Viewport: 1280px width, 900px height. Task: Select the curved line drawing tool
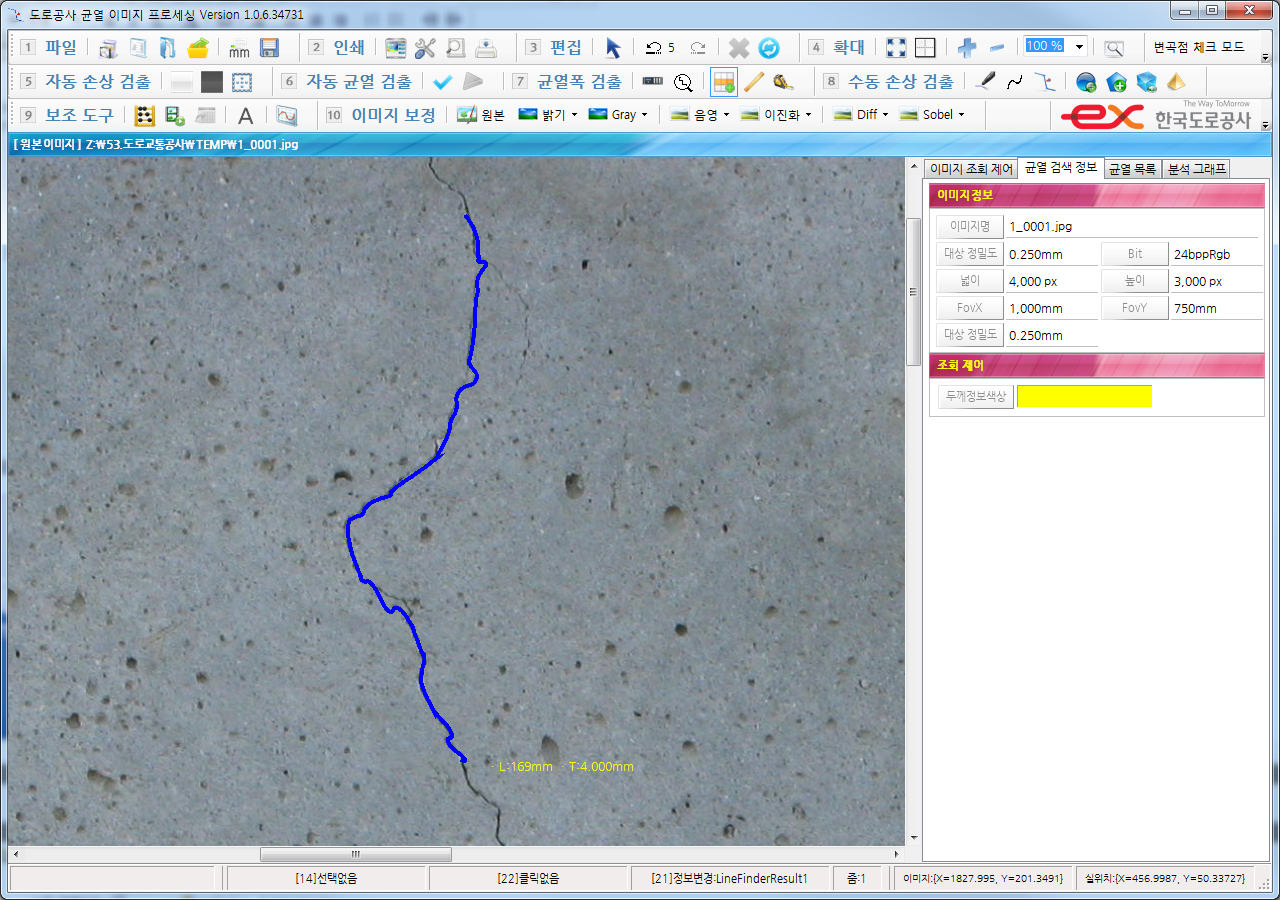point(1015,82)
